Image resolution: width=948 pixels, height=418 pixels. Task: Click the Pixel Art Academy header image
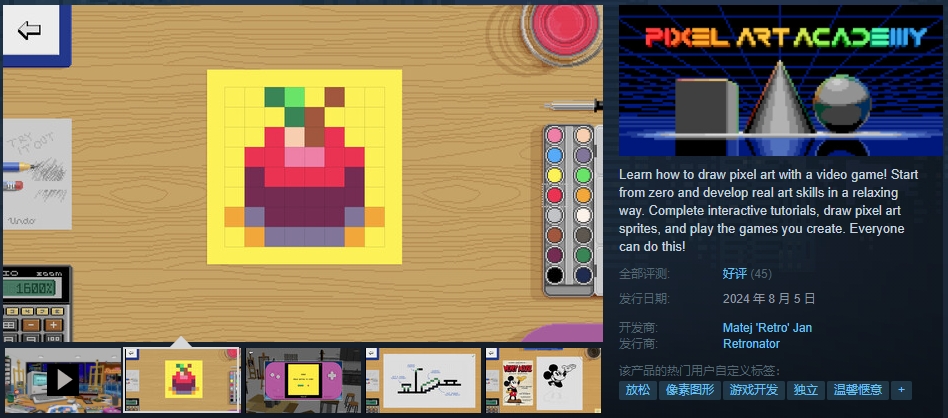[781, 80]
